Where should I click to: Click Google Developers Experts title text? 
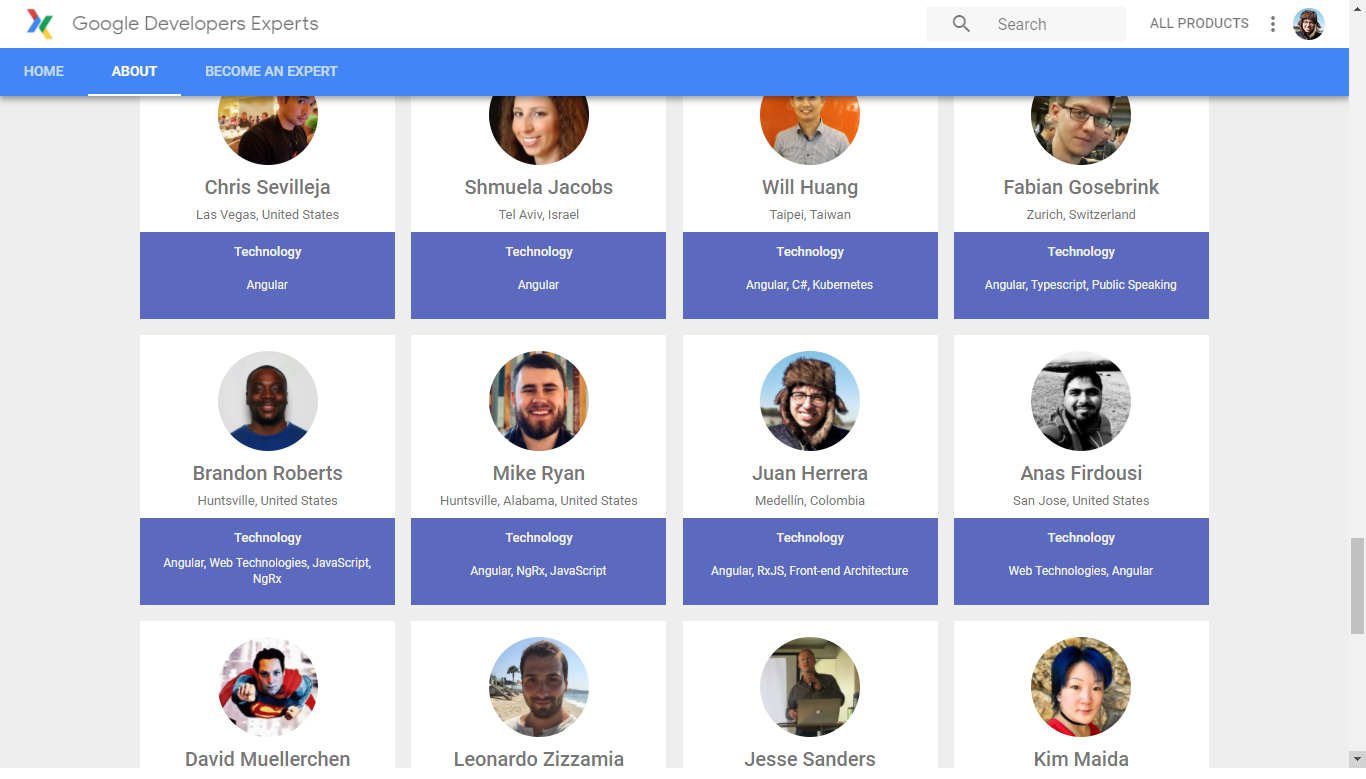pyautogui.click(x=195, y=23)
